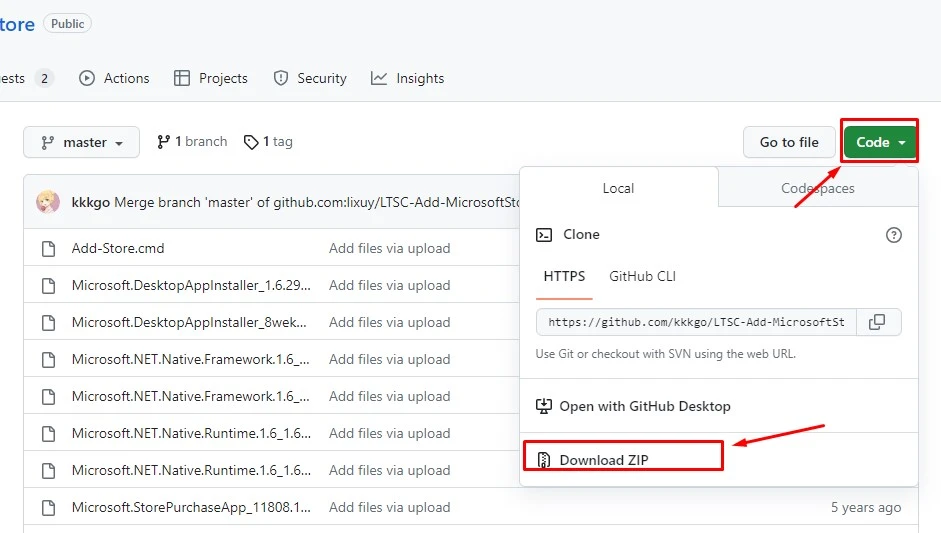Toggle the green Code dropdown button
This screenshot has height=533, width=941.
[x=880, y=142]
